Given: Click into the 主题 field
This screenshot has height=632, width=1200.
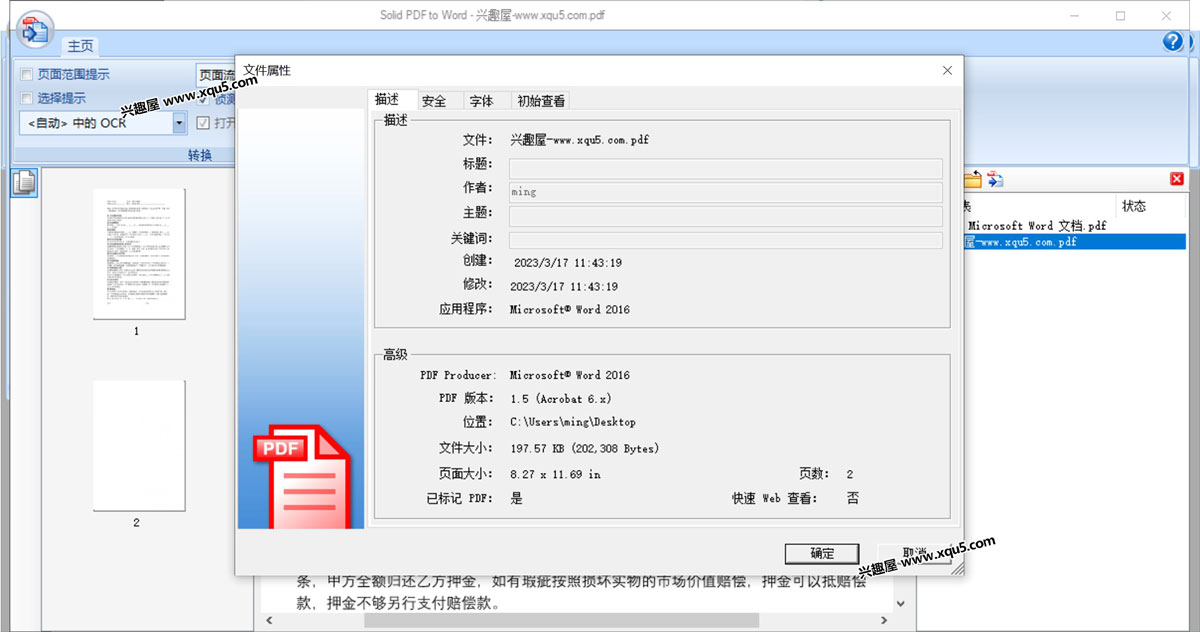Looking at the screenshot, I should tap(726, 216).
